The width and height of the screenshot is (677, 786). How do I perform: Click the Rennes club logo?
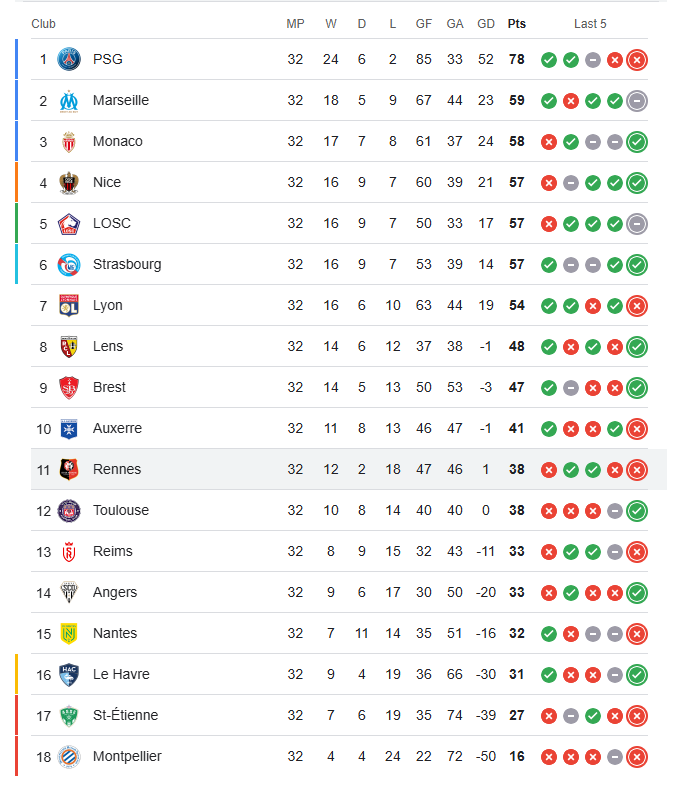(69, 469)
